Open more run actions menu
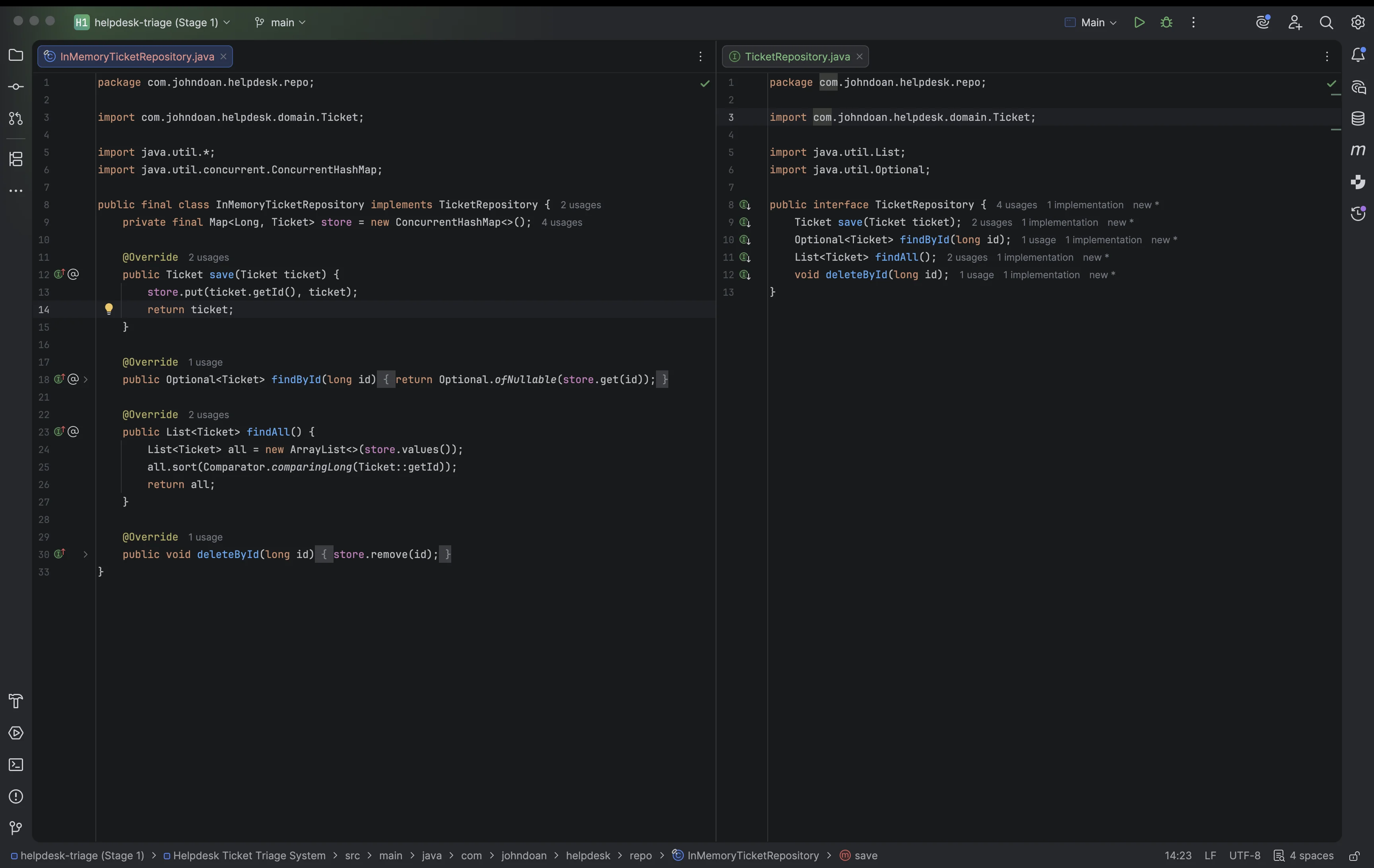1374x868 pixels. [1193, 22]
